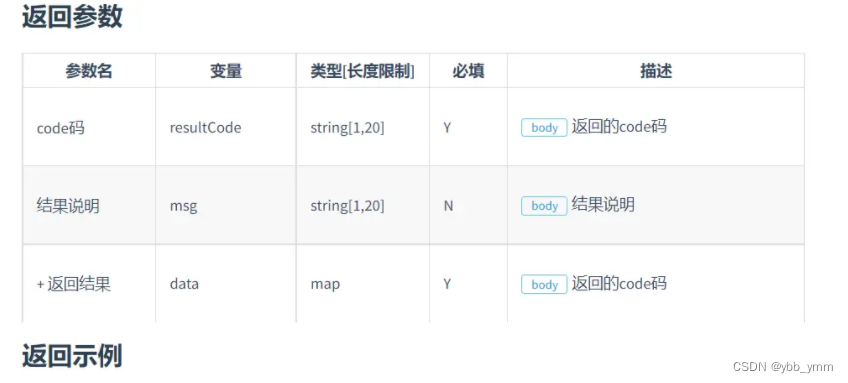This screenshot has height=383, width=848.
Task: Click the CSDN @ybb_ymm watermark
Action: pos(783,367)
